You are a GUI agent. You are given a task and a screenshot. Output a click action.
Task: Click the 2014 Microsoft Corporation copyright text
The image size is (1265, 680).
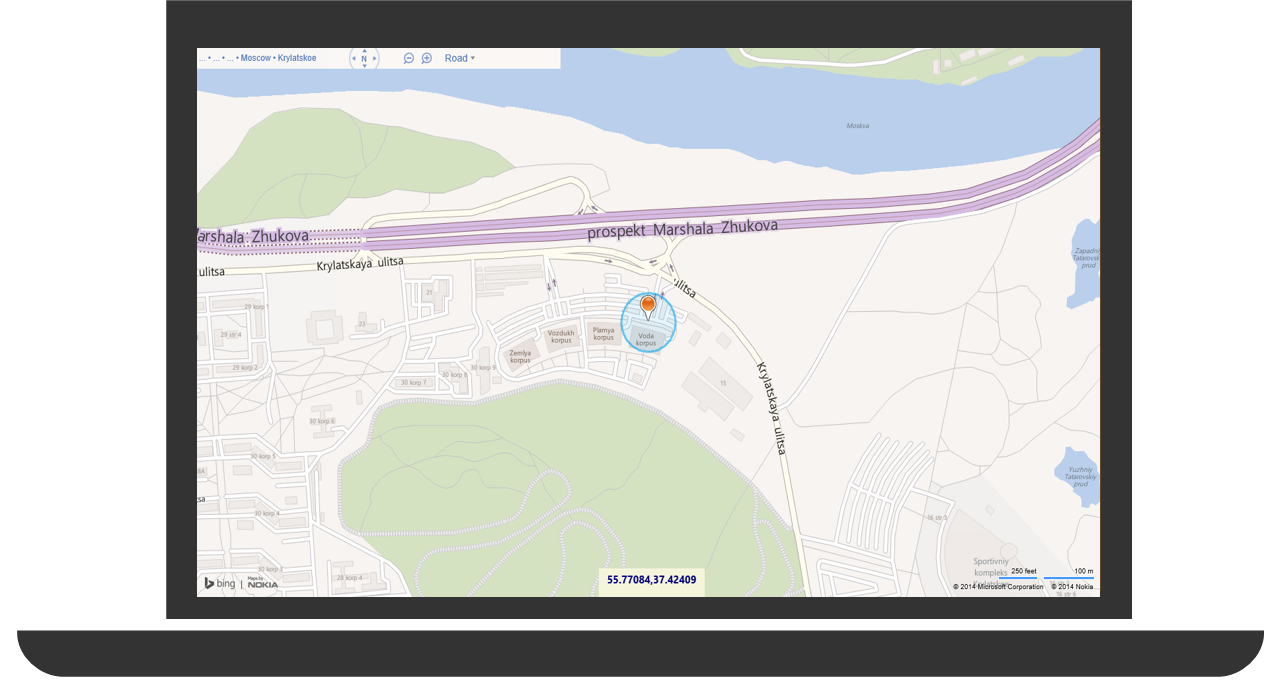coord(998,587)
